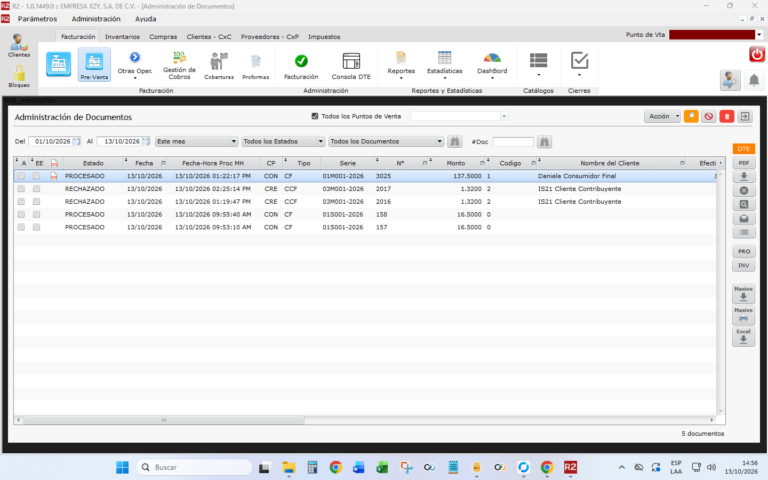
Task: Click the circled X side button
Action: pyautogui.click(x=744, y=191)
